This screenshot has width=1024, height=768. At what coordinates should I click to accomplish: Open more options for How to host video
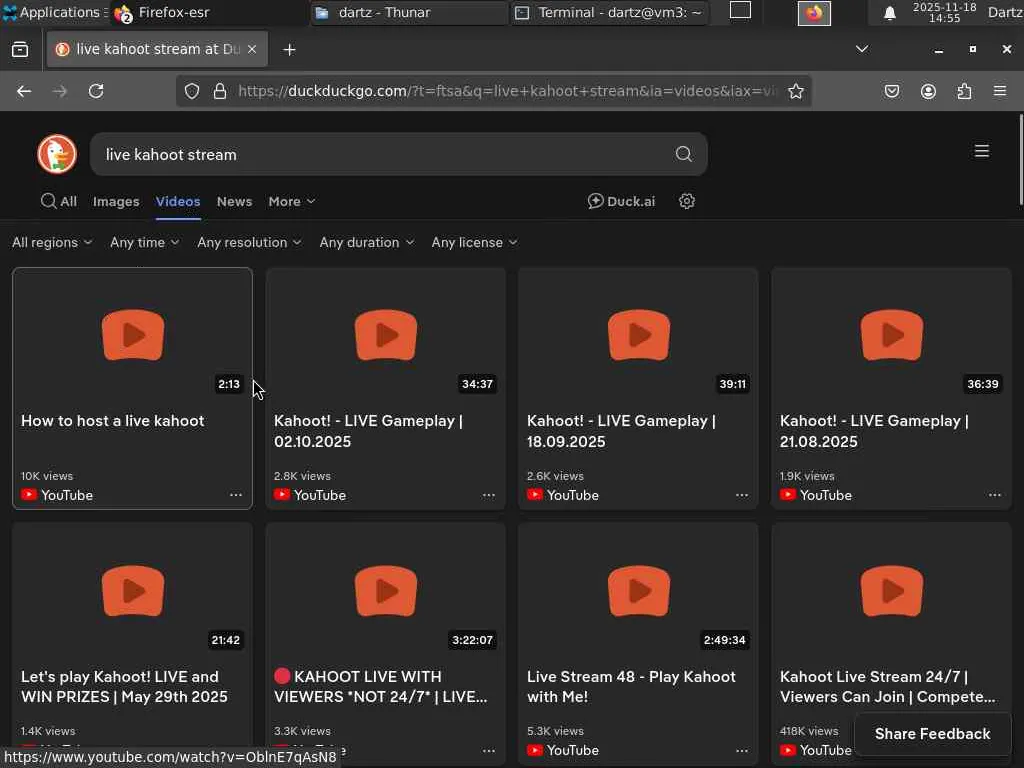[x=236, y=495]
